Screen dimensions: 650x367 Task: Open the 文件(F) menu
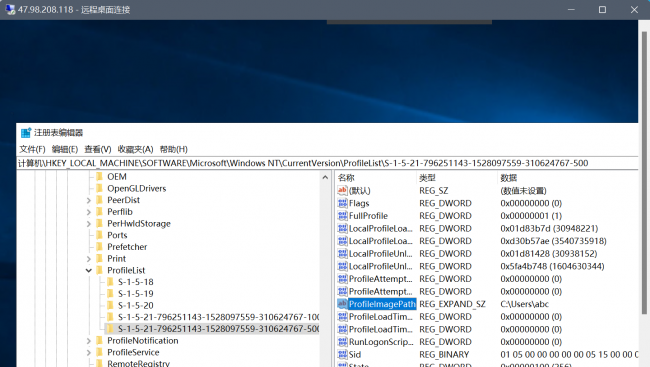pyautogui.click(x=32, y=149)
